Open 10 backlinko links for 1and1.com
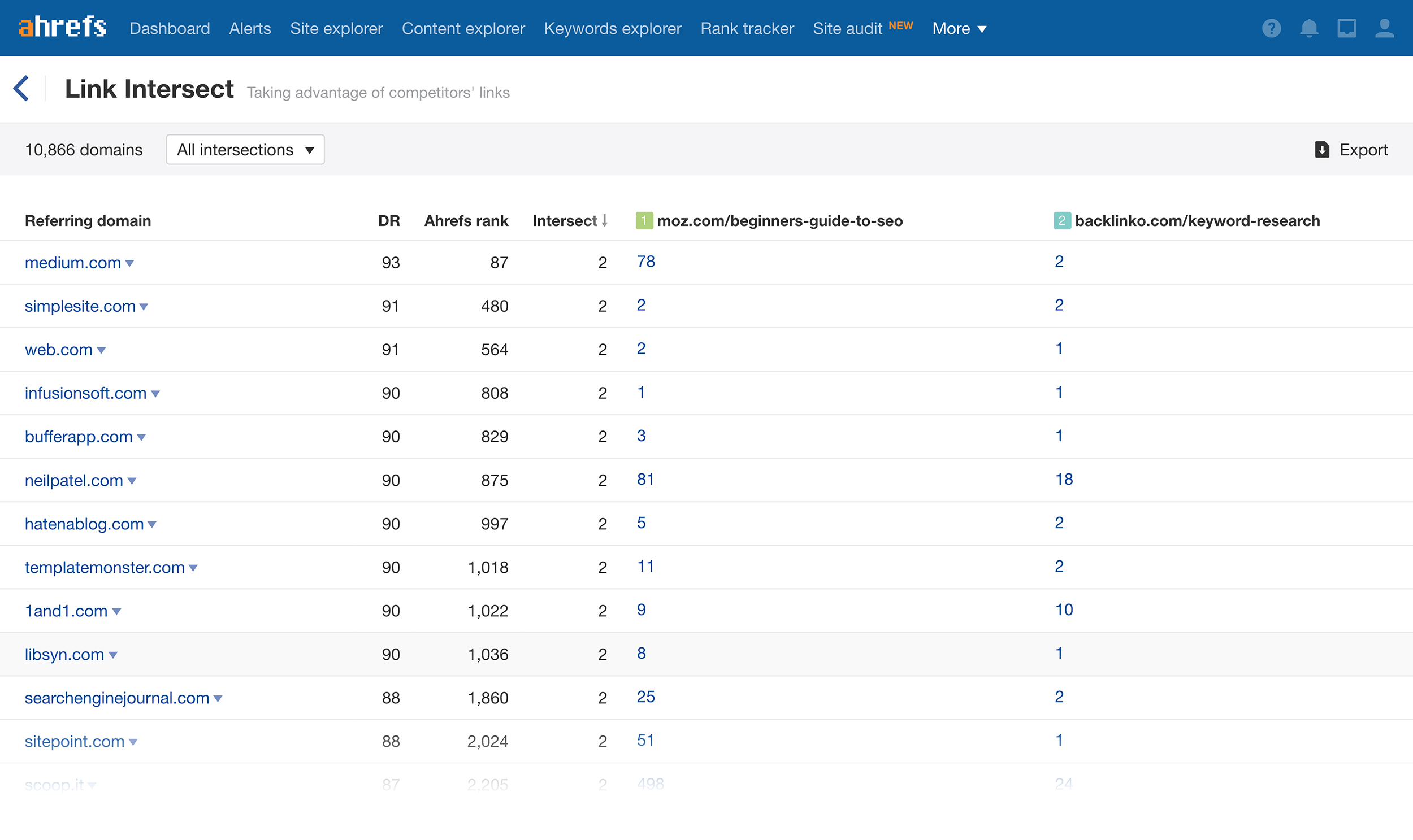 pyautogui.click(x=1064, y=610)
